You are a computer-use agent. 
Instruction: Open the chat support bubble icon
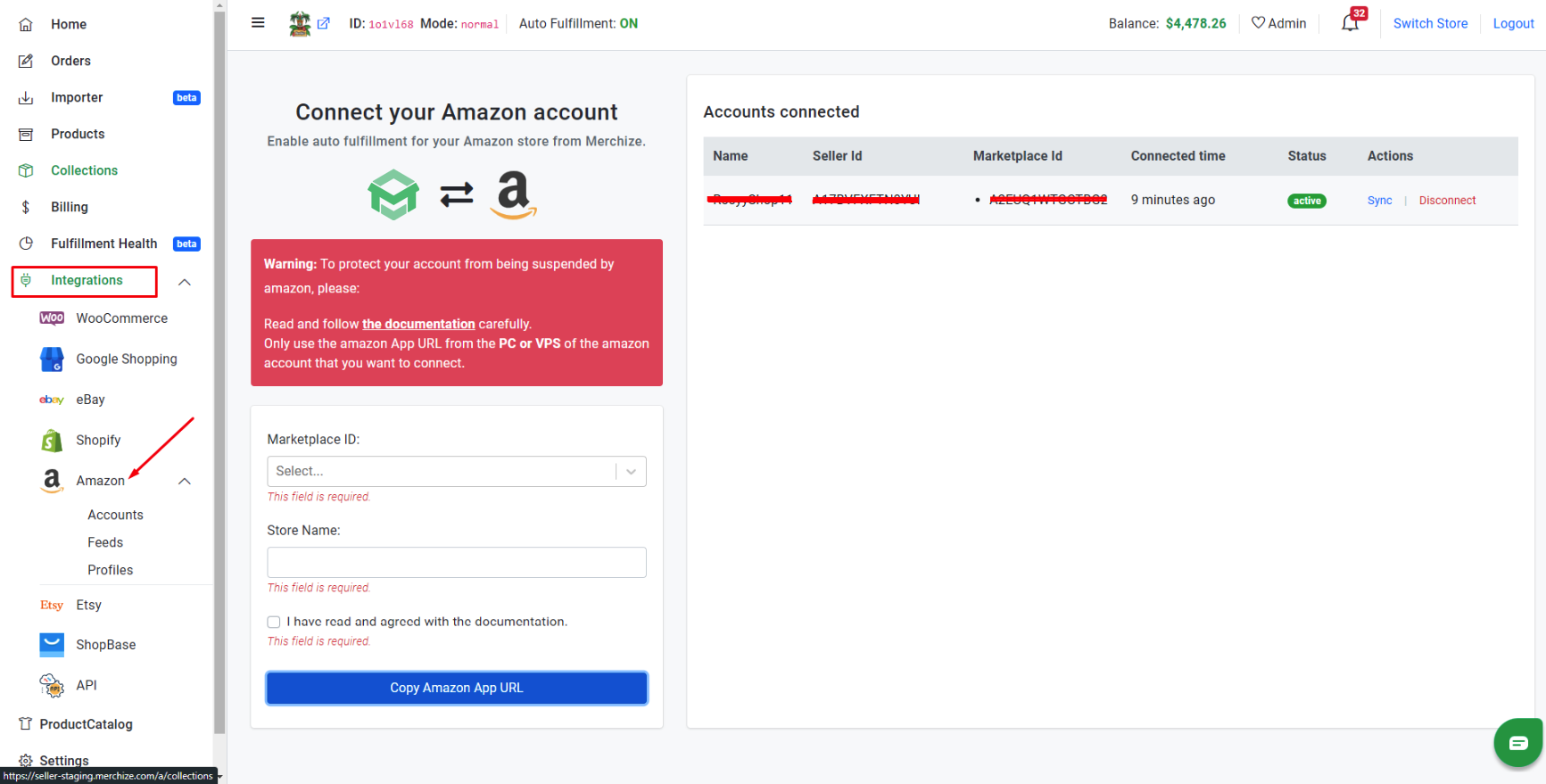tap(1518, 742)
